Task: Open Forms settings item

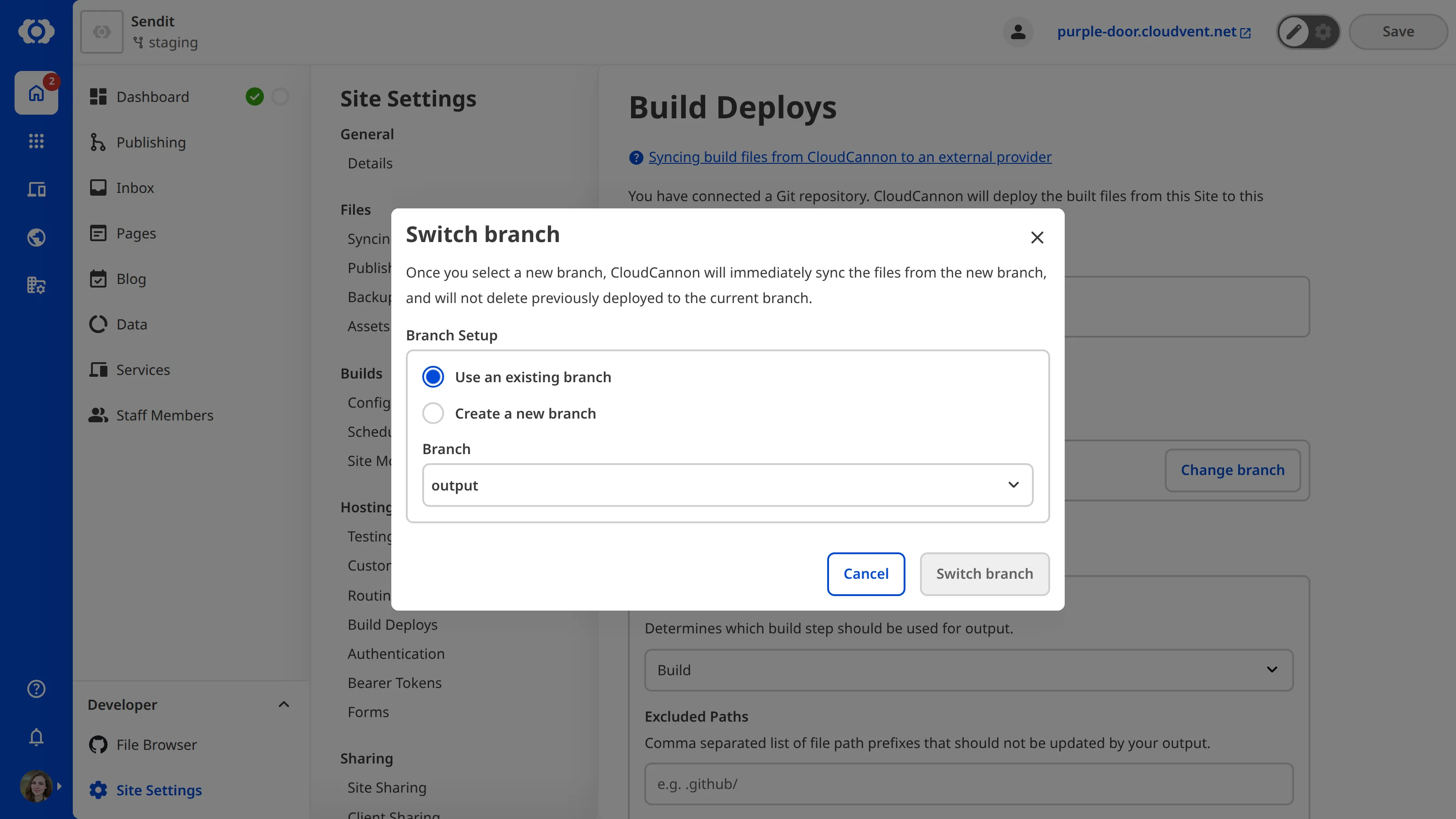Action: (x=368, y=712)
